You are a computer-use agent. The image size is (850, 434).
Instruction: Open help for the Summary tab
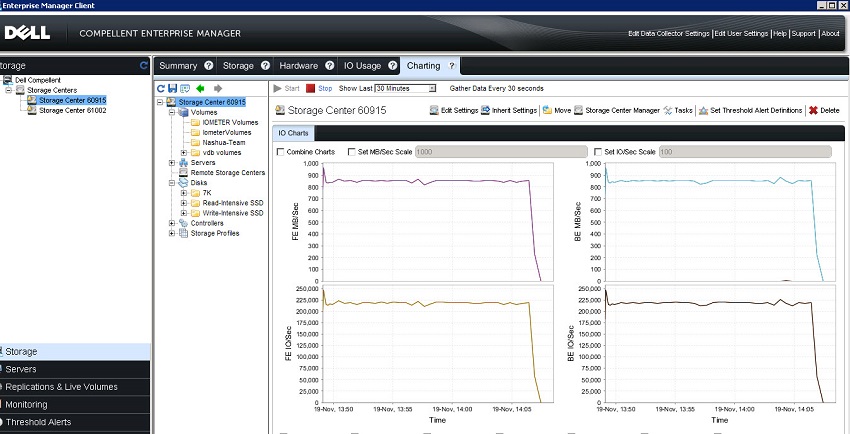[x=209, y=66]
